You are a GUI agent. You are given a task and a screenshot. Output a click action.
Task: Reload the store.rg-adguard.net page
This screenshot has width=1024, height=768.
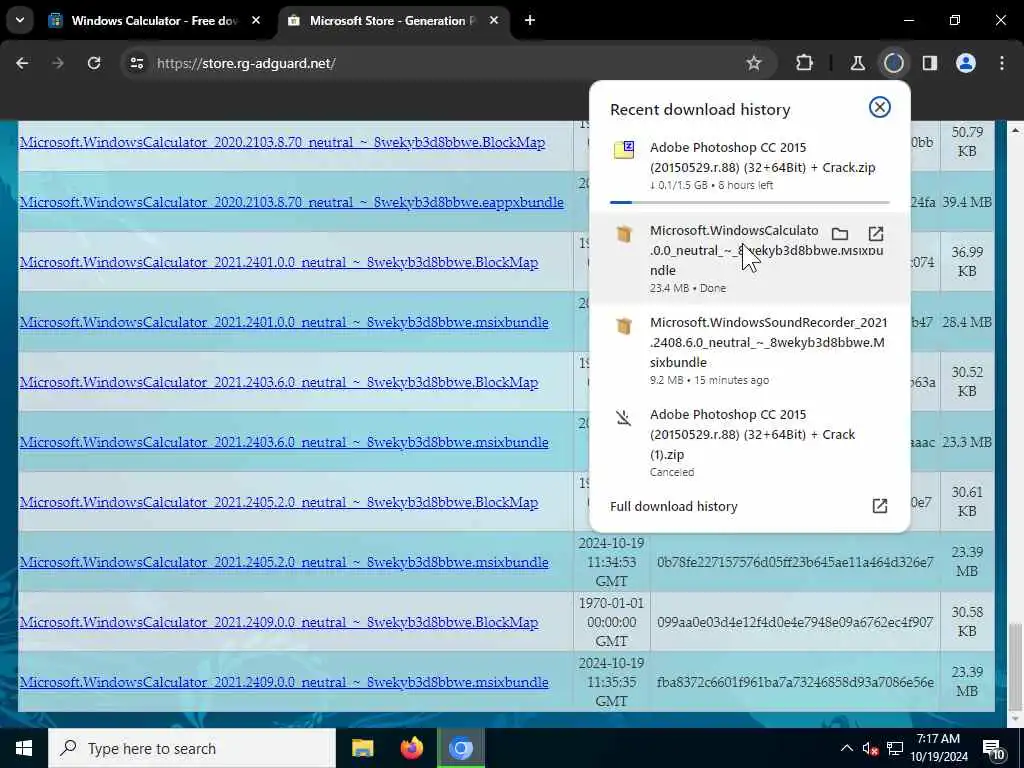[x=94, y=63]
